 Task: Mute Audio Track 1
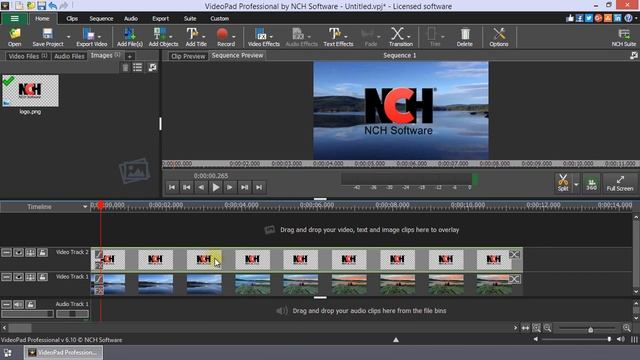point(18,304)
